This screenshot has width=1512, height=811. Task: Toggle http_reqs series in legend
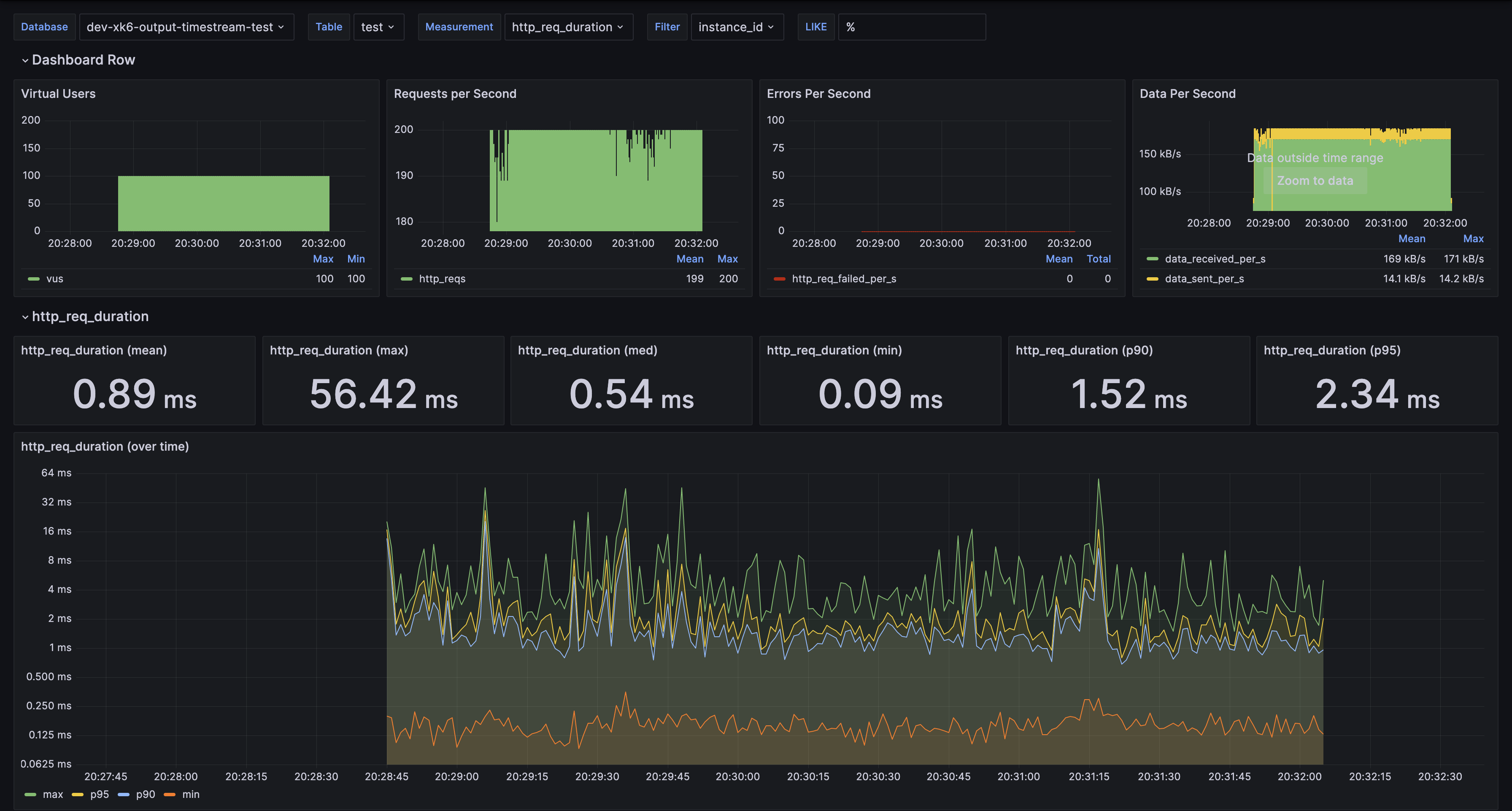point(442,279)
